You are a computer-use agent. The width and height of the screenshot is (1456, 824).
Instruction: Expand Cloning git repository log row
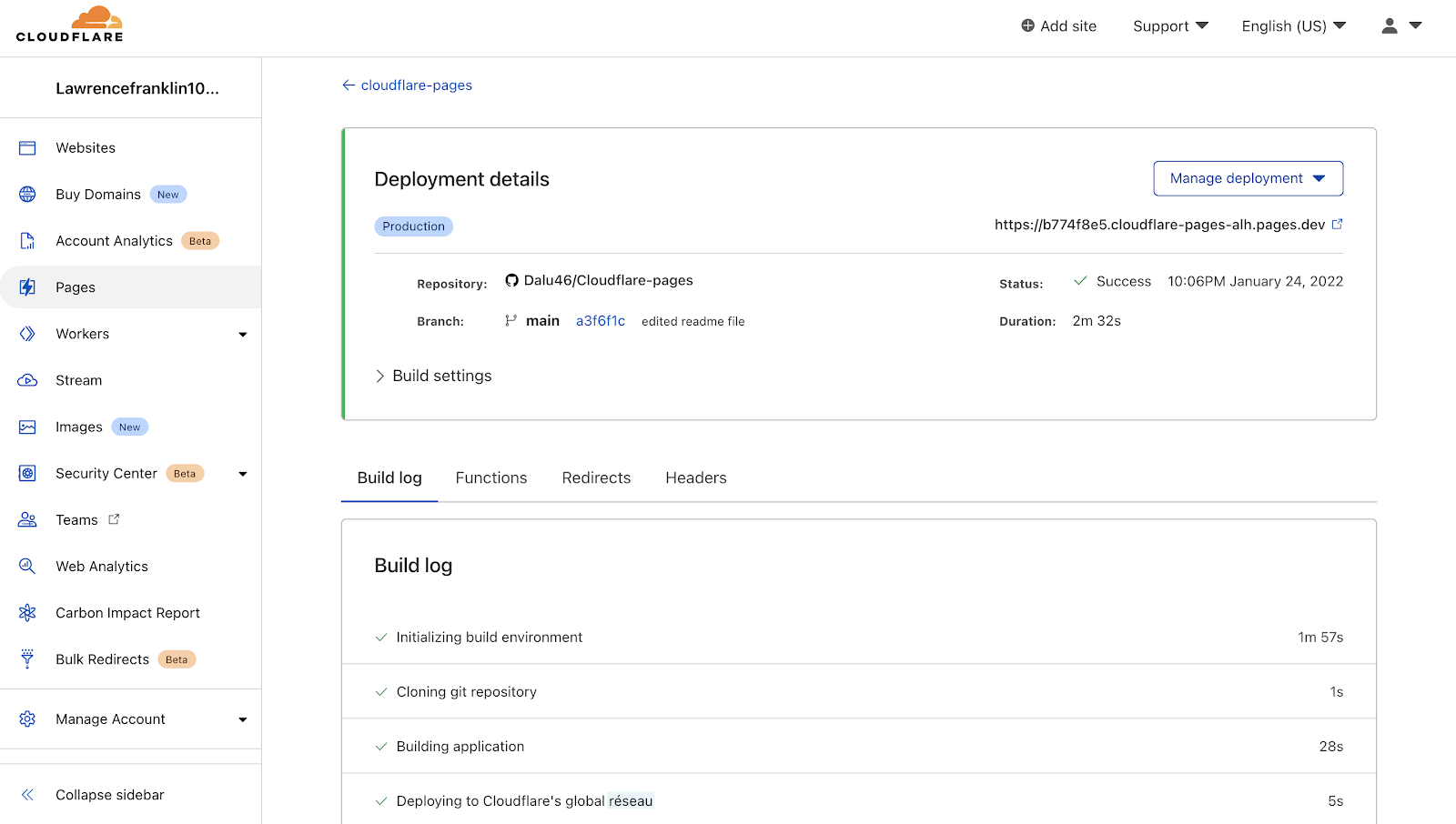(x=859, y=692)
